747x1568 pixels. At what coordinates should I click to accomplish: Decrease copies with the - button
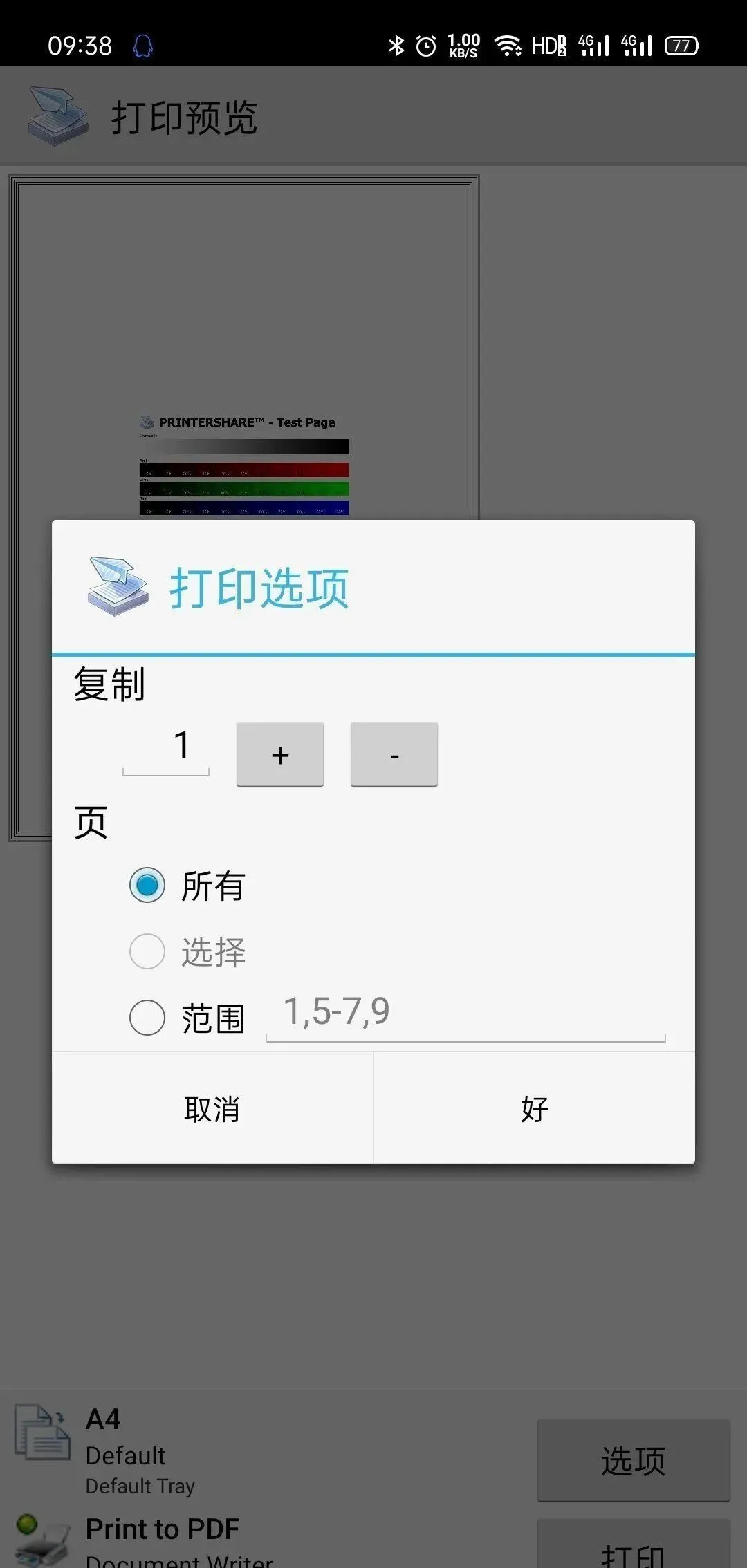coord(394,754)
